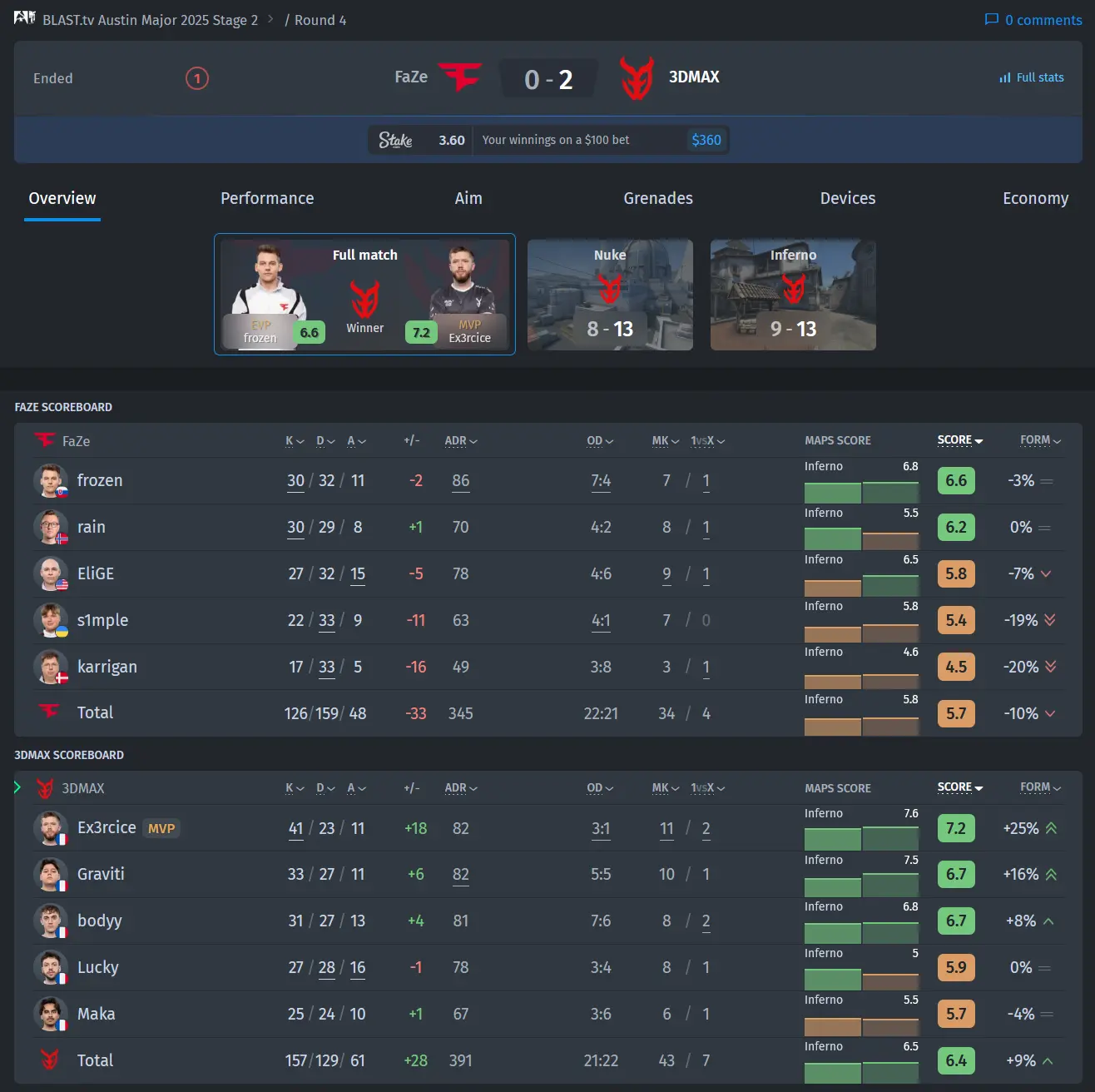The height and width of the screenshot is (1092, 1095).
Task: Switch to the Performance tab
Action: pyautogui.click(x=267, y=198)
